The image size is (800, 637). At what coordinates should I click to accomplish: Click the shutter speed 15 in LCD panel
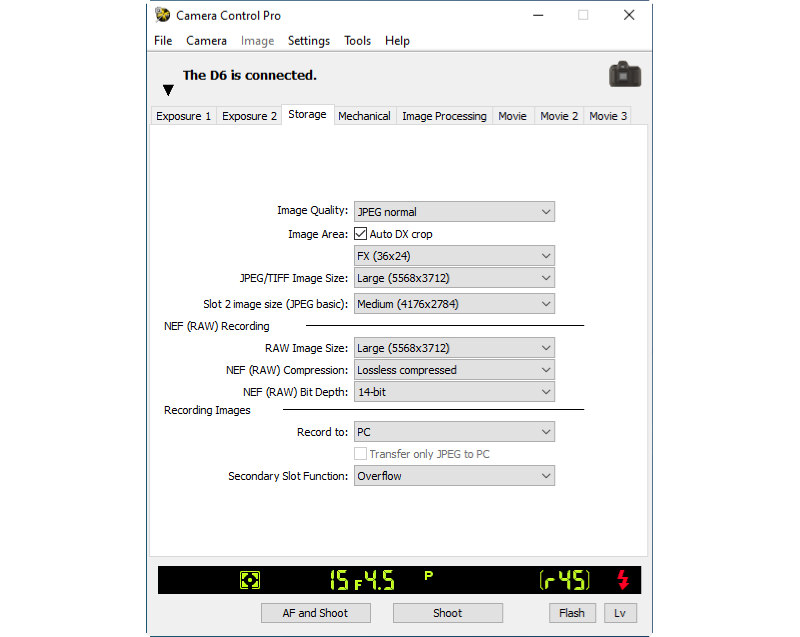coord(339,580)
